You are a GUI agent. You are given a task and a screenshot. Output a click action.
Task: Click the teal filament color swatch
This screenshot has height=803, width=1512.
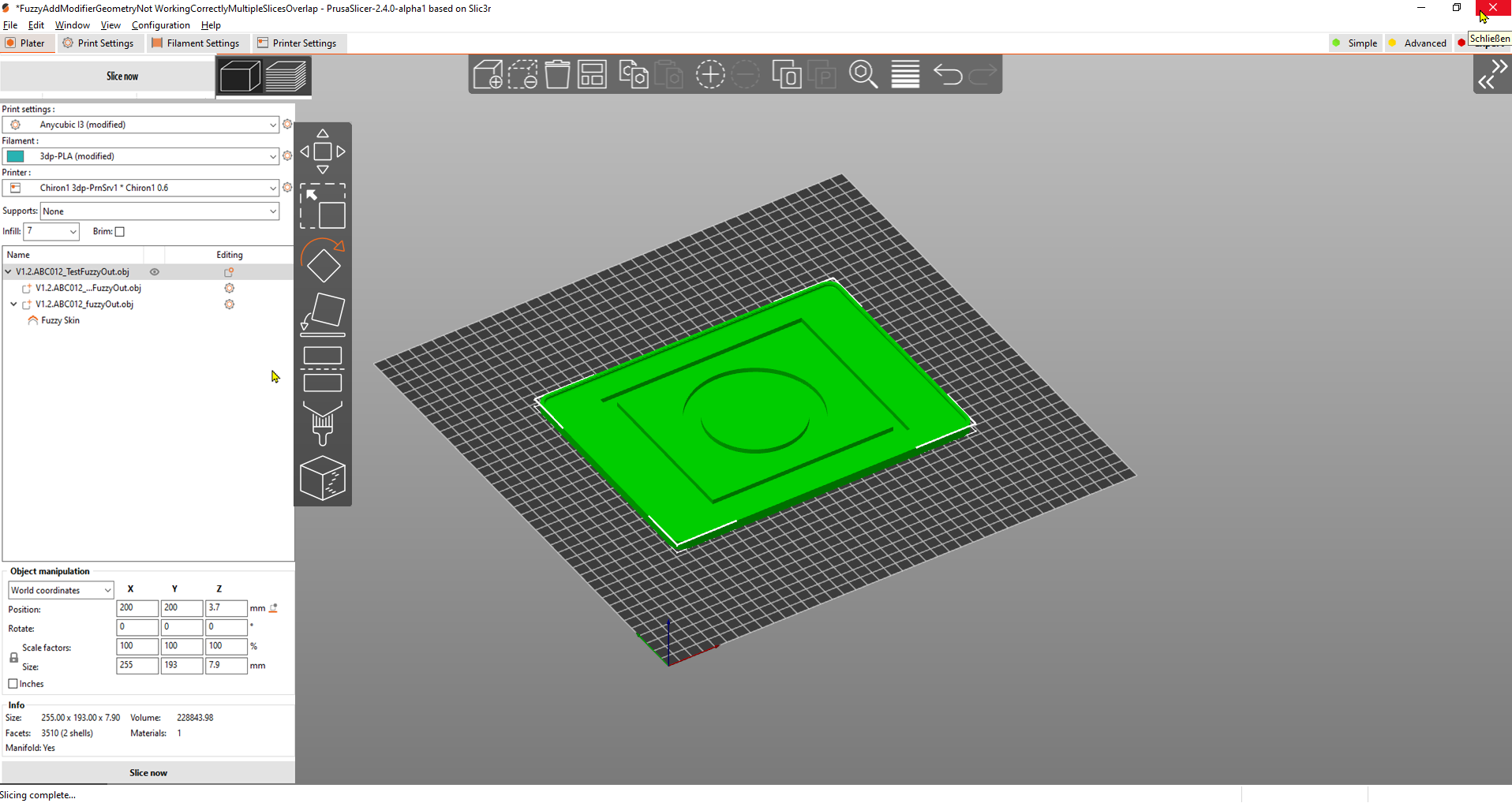16,156
